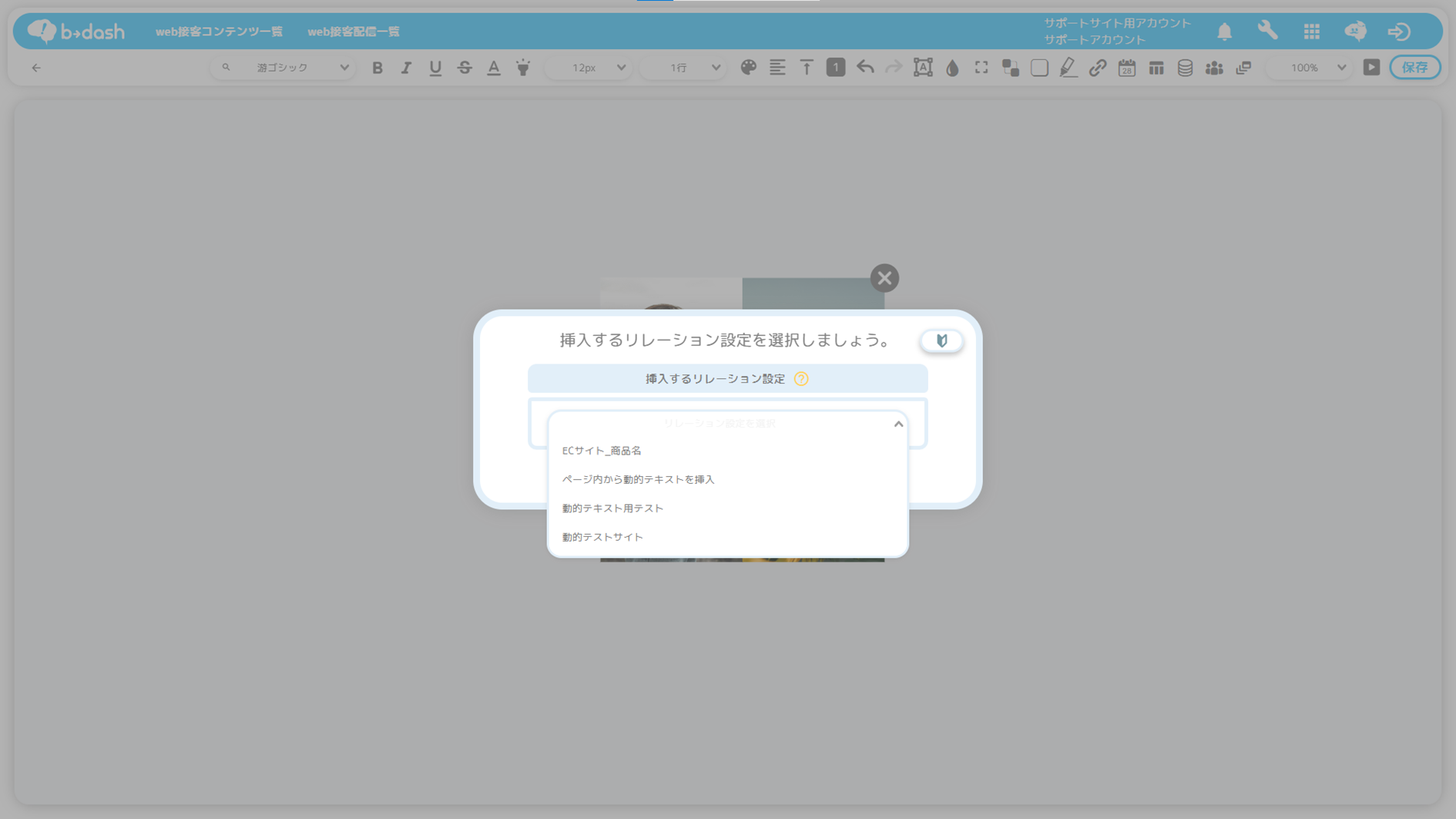Open the calendar icon in toolbar
Image resolution: width=1456 pixels, height=819 pixels.
point(1127,68)
